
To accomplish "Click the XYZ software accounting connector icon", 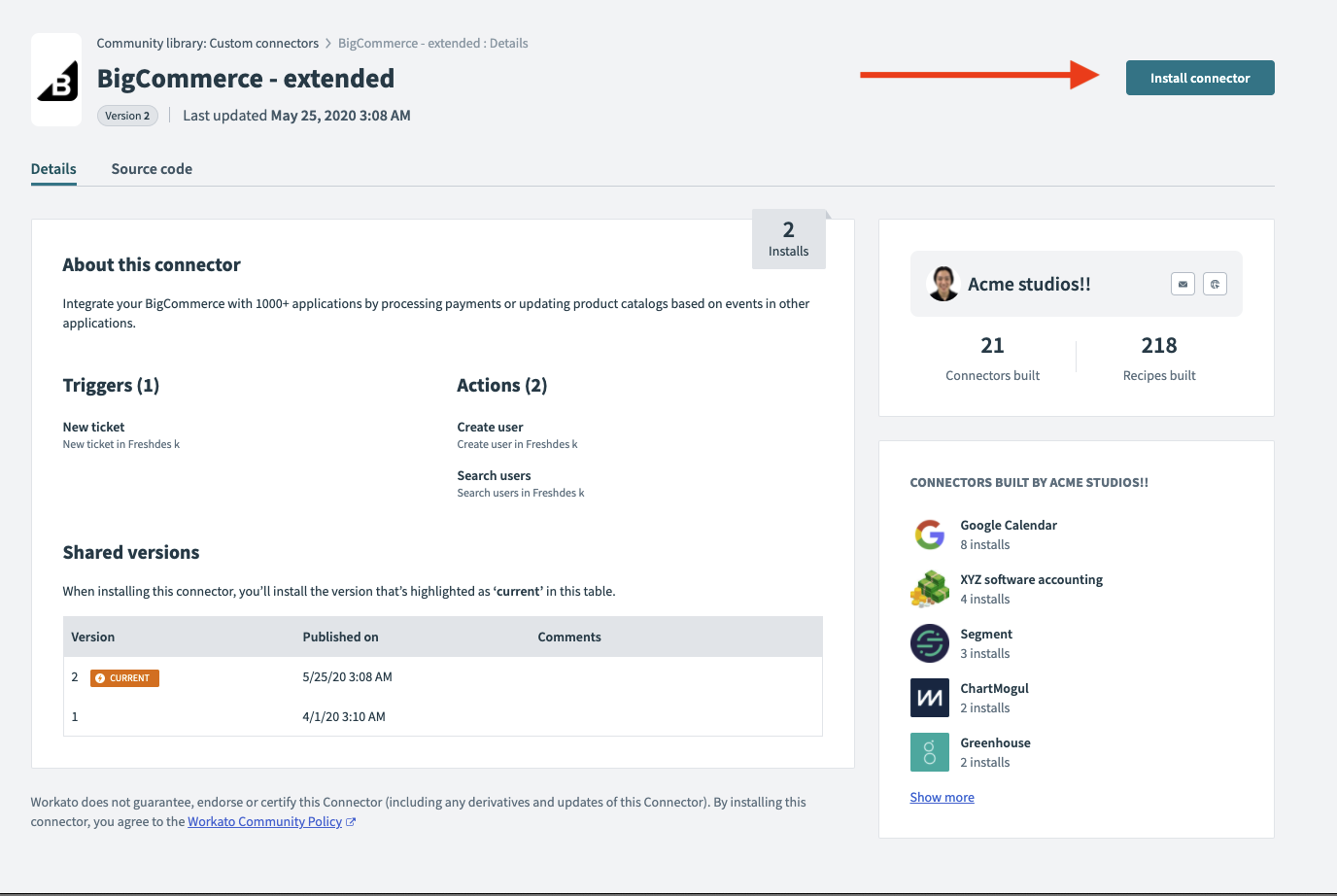I will point(929,588).
